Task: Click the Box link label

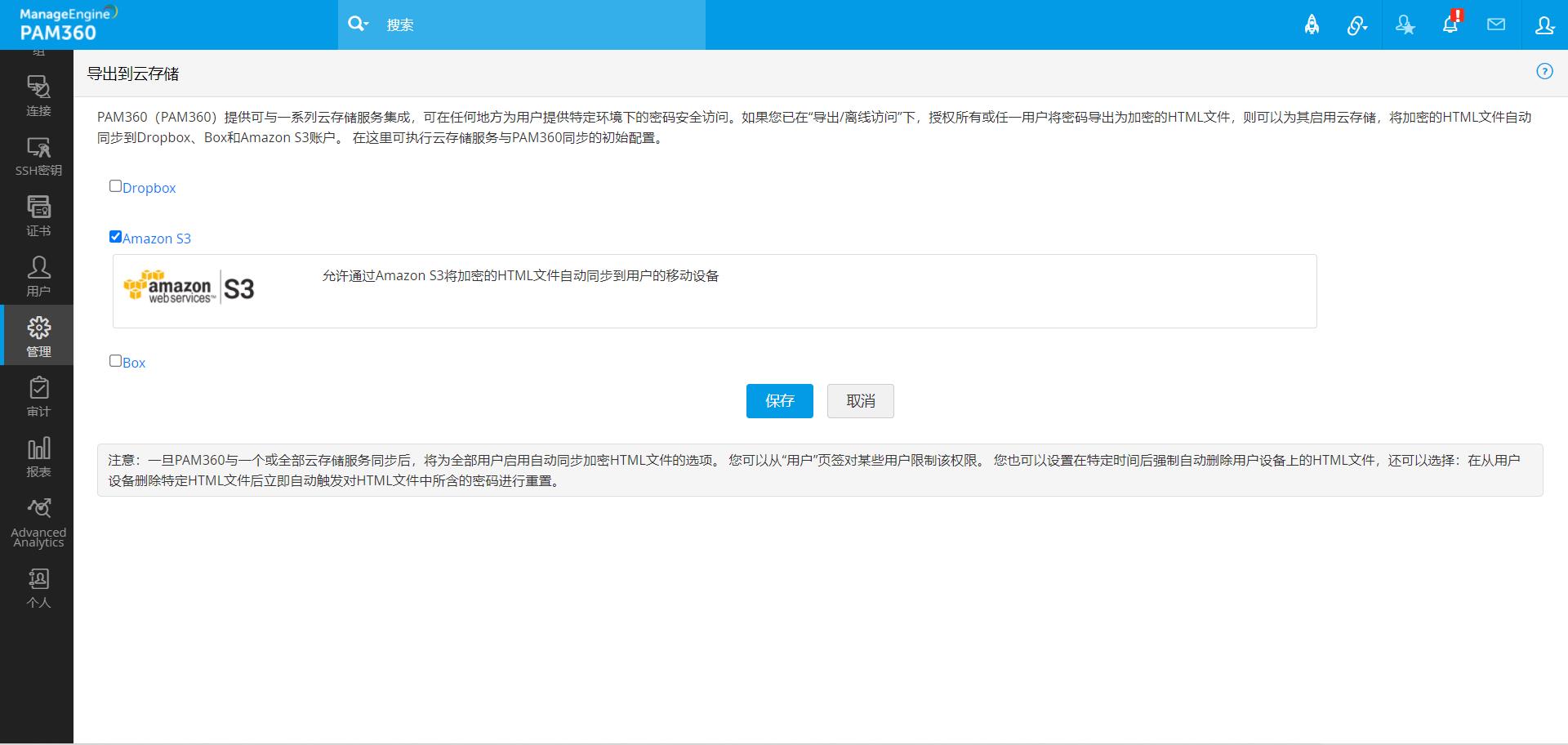Action: [x=134, y=363]
